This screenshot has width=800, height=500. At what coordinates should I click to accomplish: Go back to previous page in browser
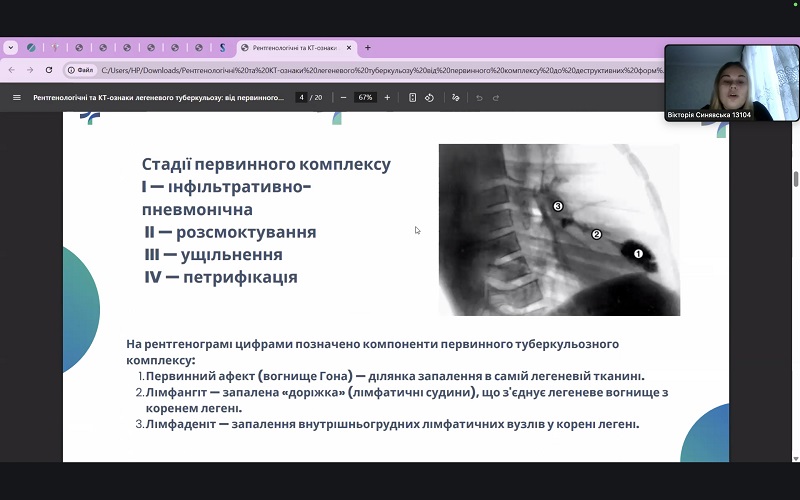[x=11, y=70]
